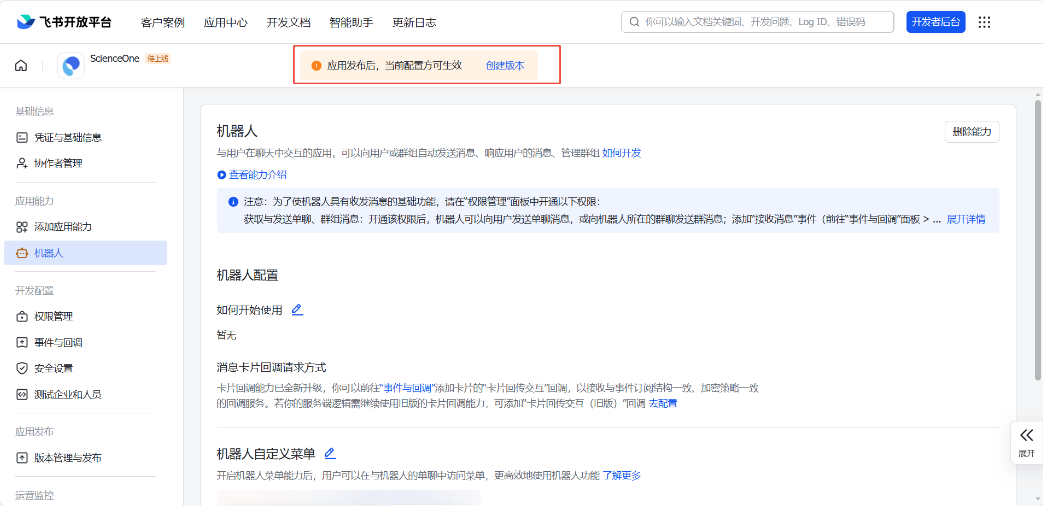The width and height of the screenshot is (1045, 510).
Task: Click the 消息卡片回调请求方式 heading
Action: [271, 367]
